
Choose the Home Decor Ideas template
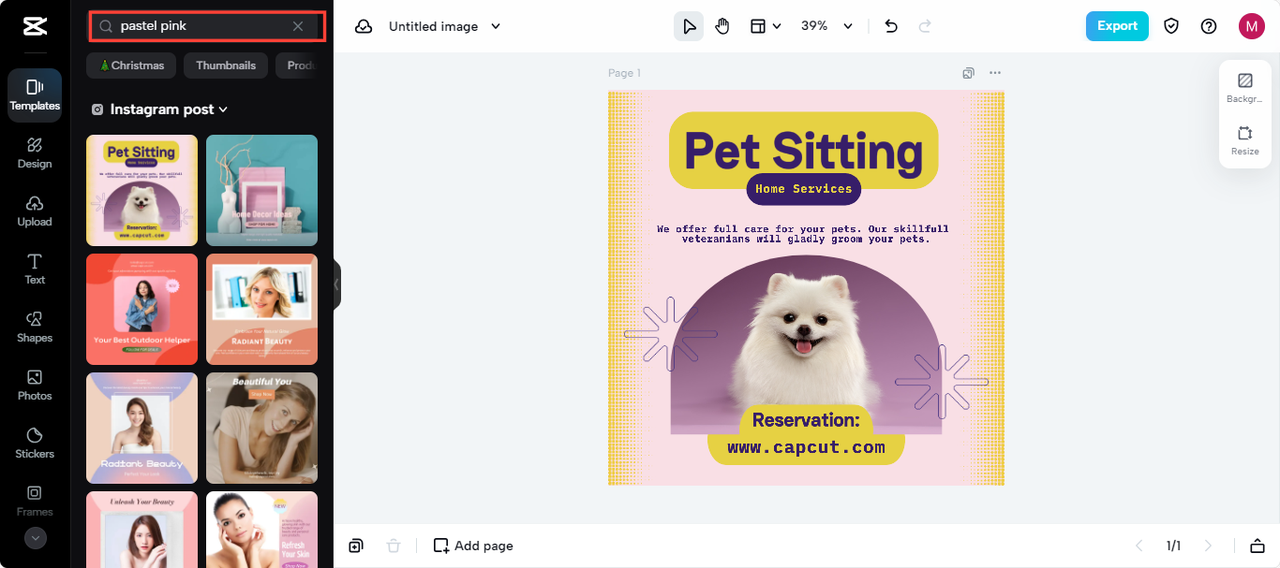coord(262,190)
